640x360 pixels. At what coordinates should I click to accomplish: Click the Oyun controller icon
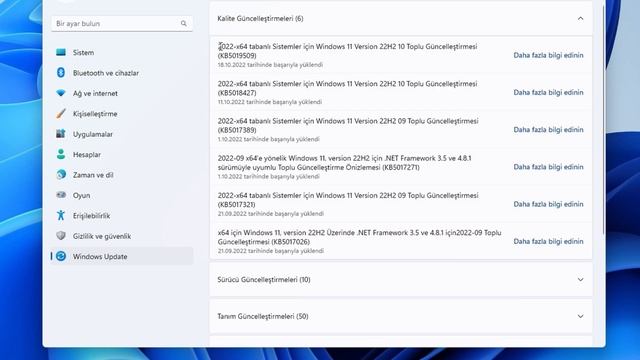pyautogui.click(x=61, y=195)
